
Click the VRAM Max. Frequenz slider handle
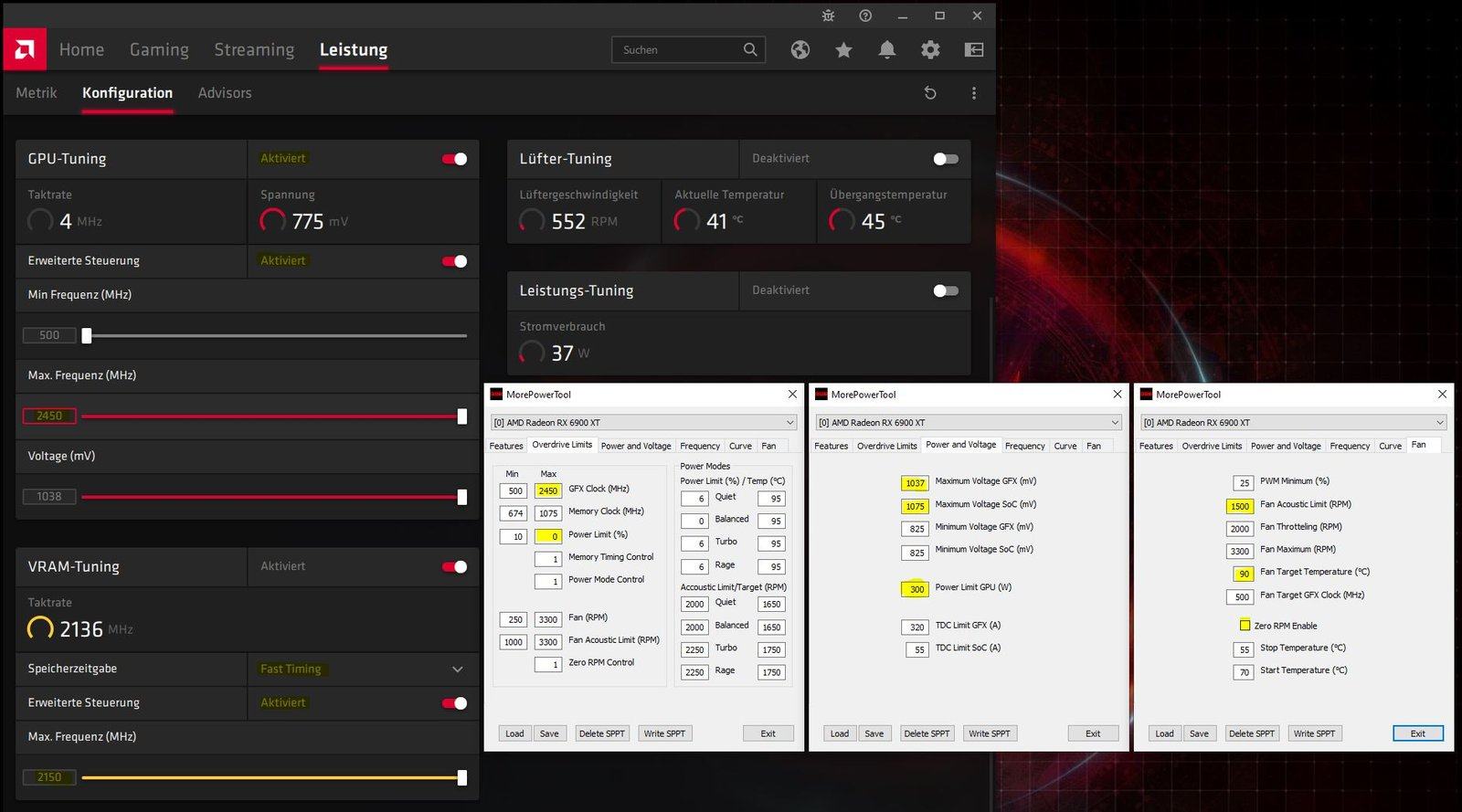tap(462, 777)
